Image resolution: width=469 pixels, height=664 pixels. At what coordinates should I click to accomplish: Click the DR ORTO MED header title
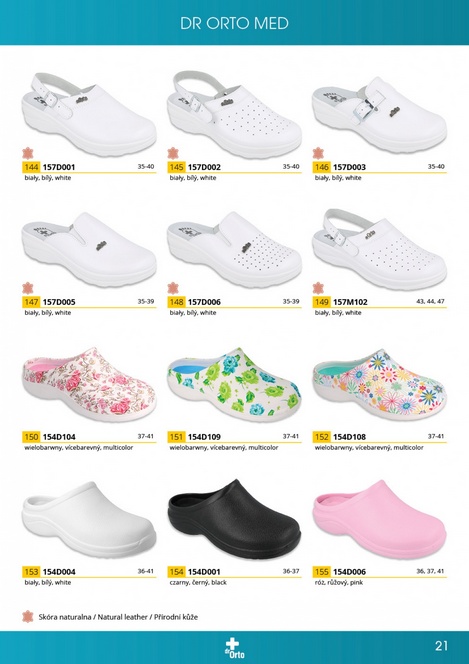point(234,23)
